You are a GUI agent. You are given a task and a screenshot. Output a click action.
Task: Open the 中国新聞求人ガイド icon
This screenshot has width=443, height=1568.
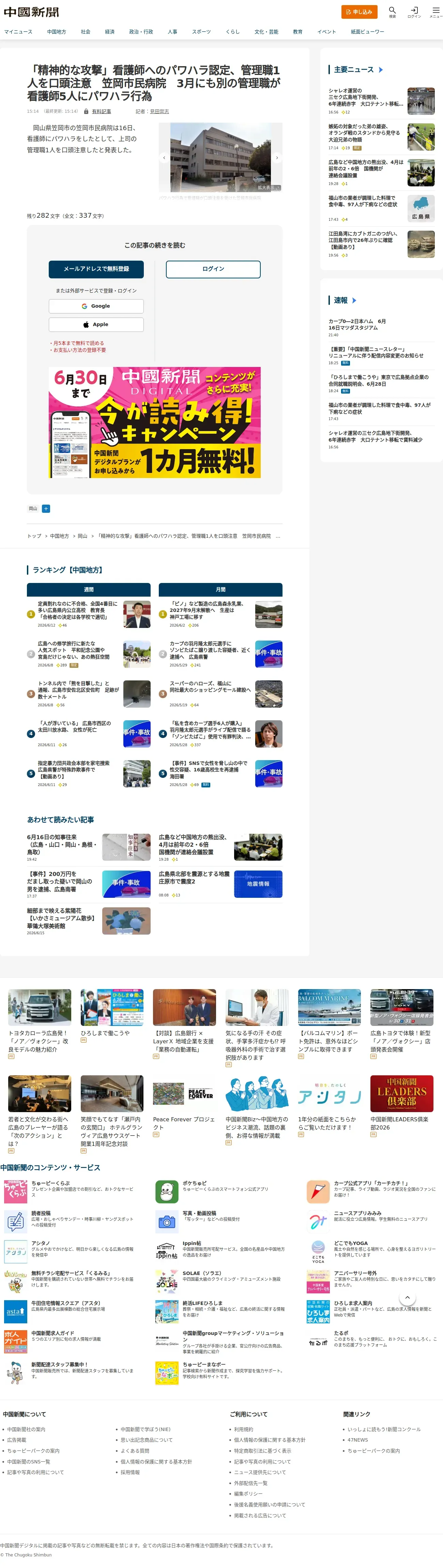coord(15,1341)
